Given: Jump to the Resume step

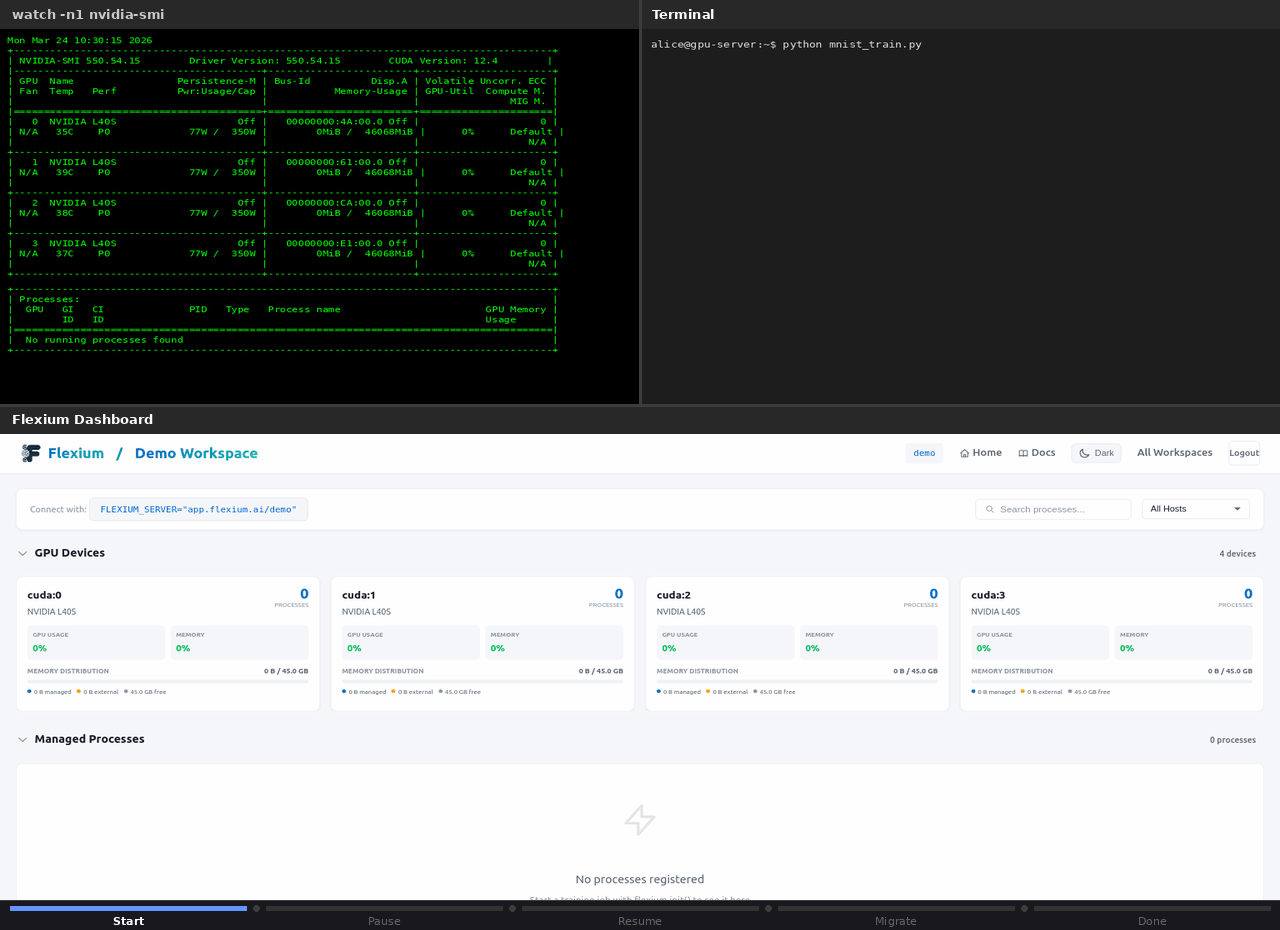Looking at the screenshot, I should [640, 921].
